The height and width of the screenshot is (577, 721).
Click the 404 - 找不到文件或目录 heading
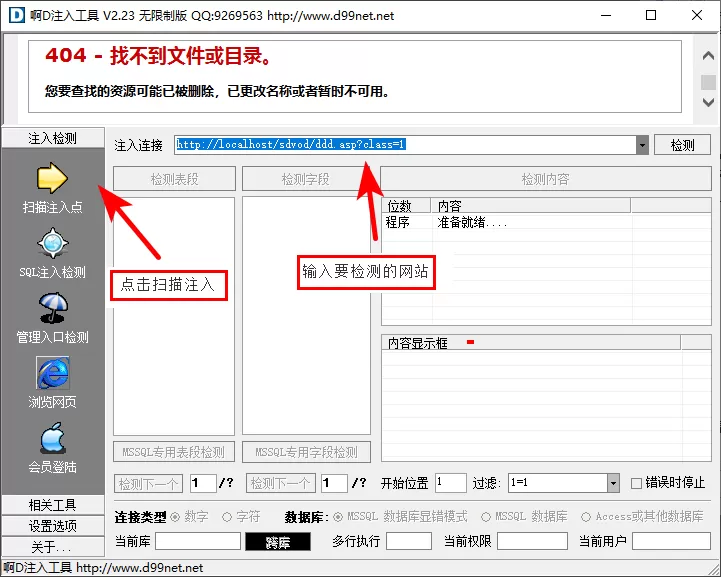tap(159, 56)
